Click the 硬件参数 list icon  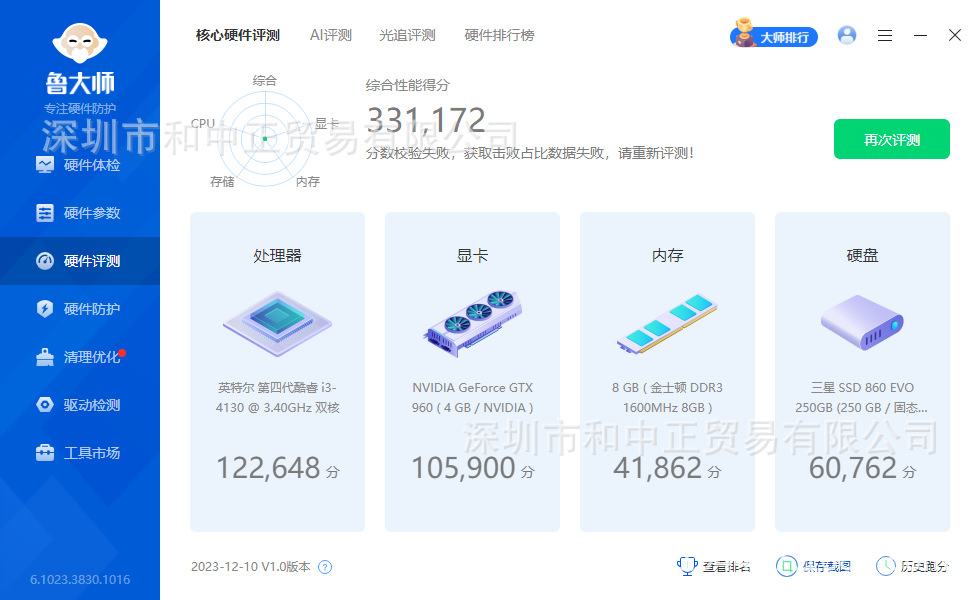45,213
